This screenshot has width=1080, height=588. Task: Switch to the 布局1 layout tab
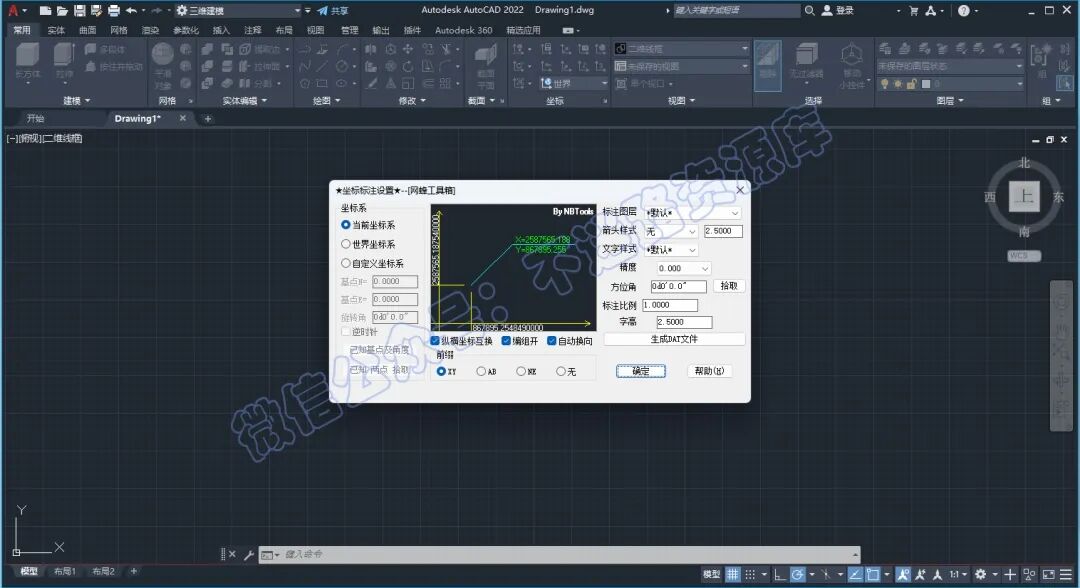tap(65, 571)
